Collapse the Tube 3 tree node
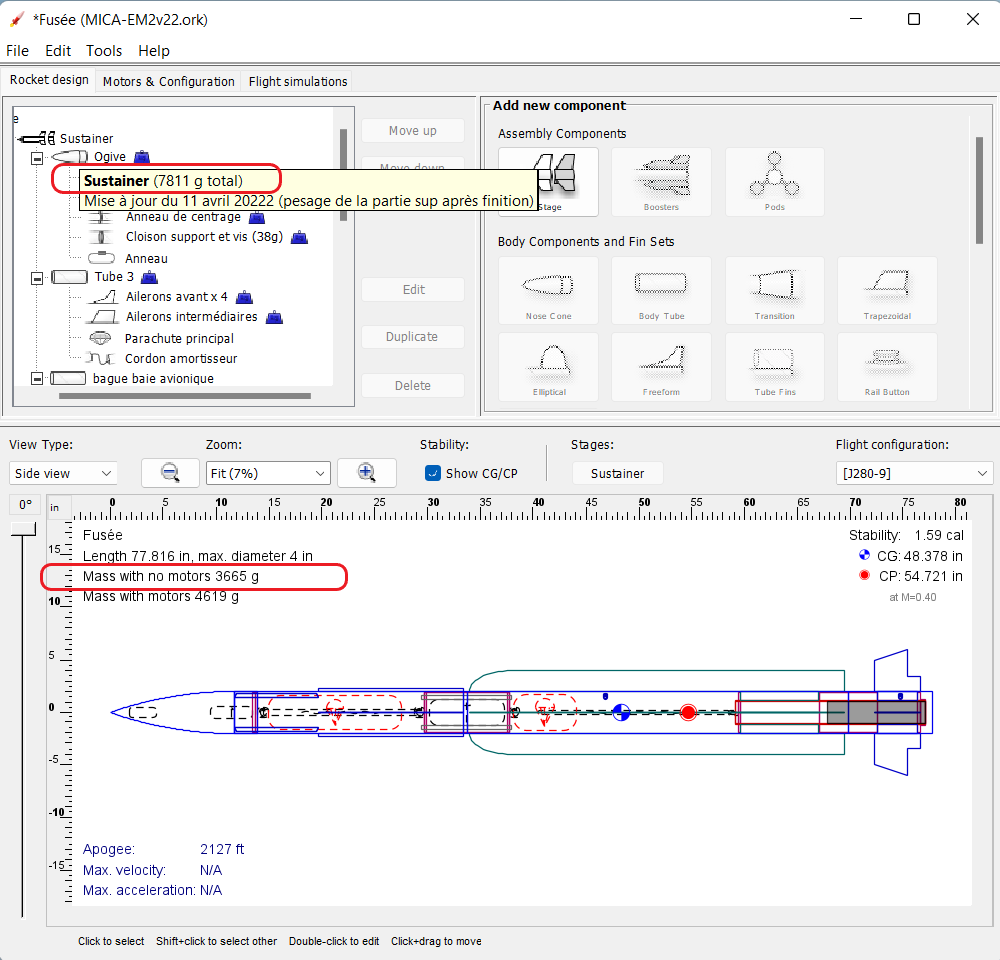1000x960 pixels. click(x=36, y=276)
